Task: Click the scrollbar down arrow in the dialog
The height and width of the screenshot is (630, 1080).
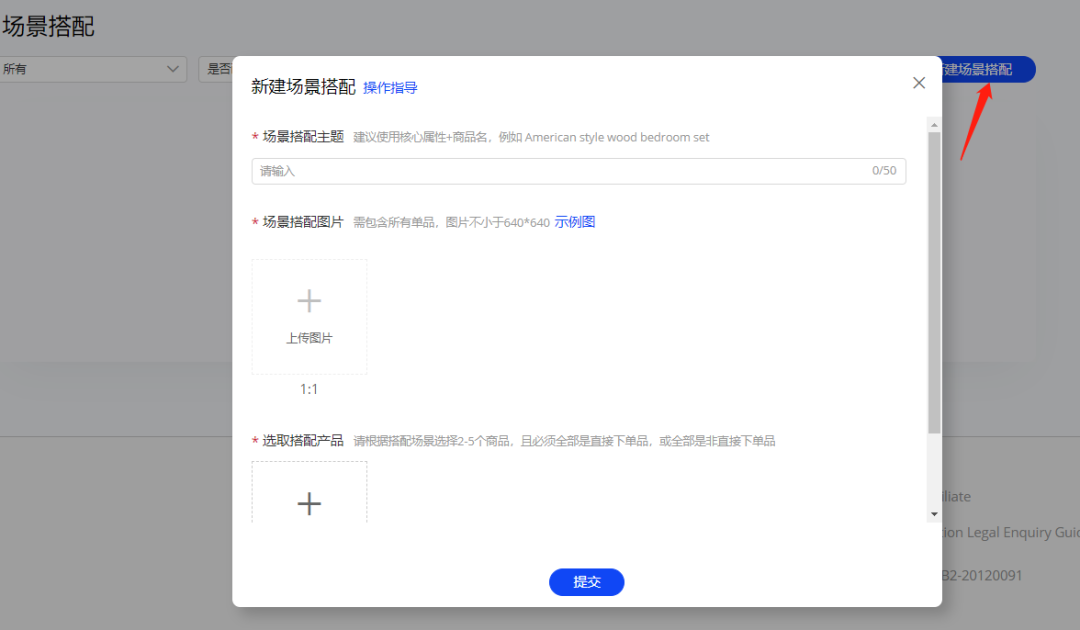Action: coord(934,513)
